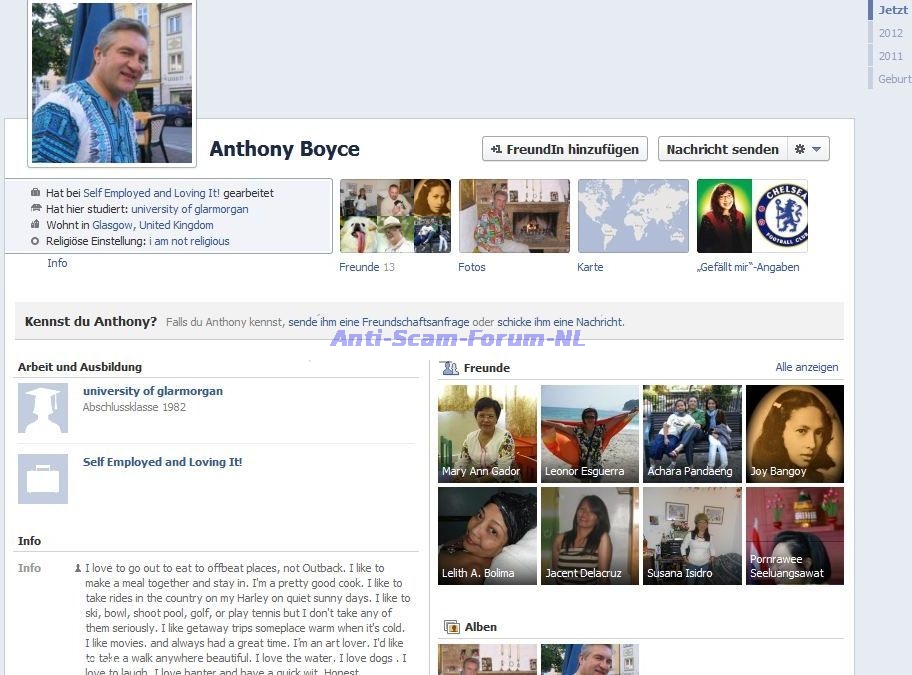Click the briefcase work icon
This screenshot has width=912, height=675.
point(43,479)
